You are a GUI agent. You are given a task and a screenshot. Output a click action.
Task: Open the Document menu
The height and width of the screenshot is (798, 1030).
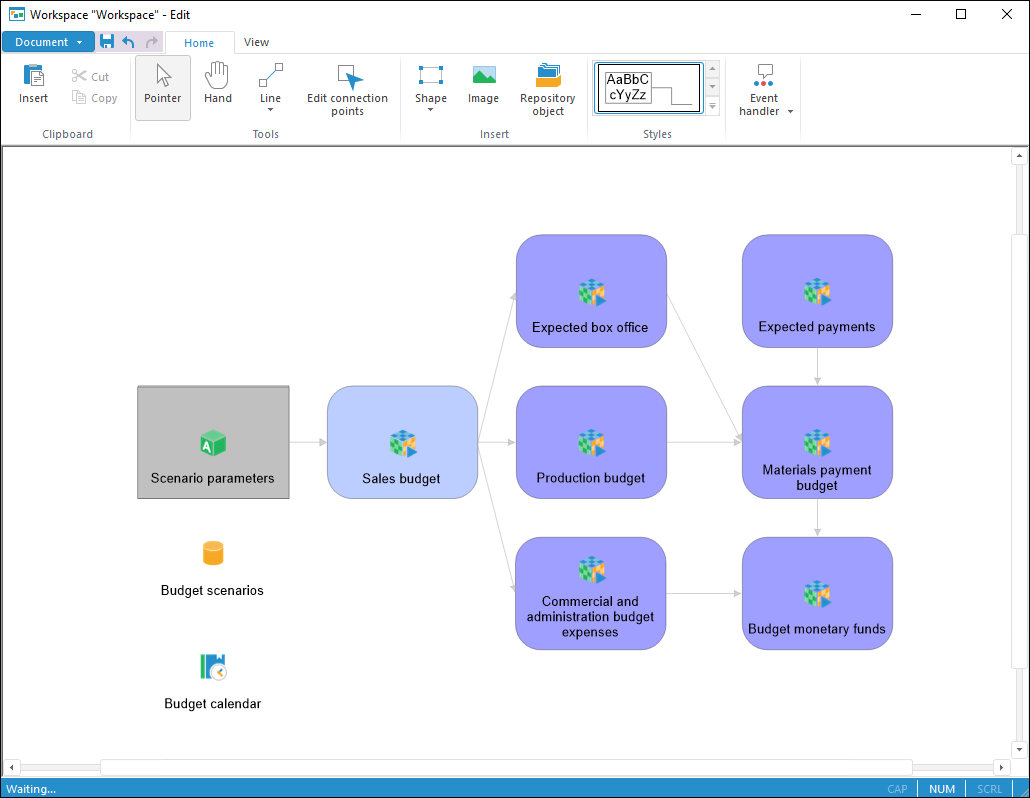click(48, 42)
